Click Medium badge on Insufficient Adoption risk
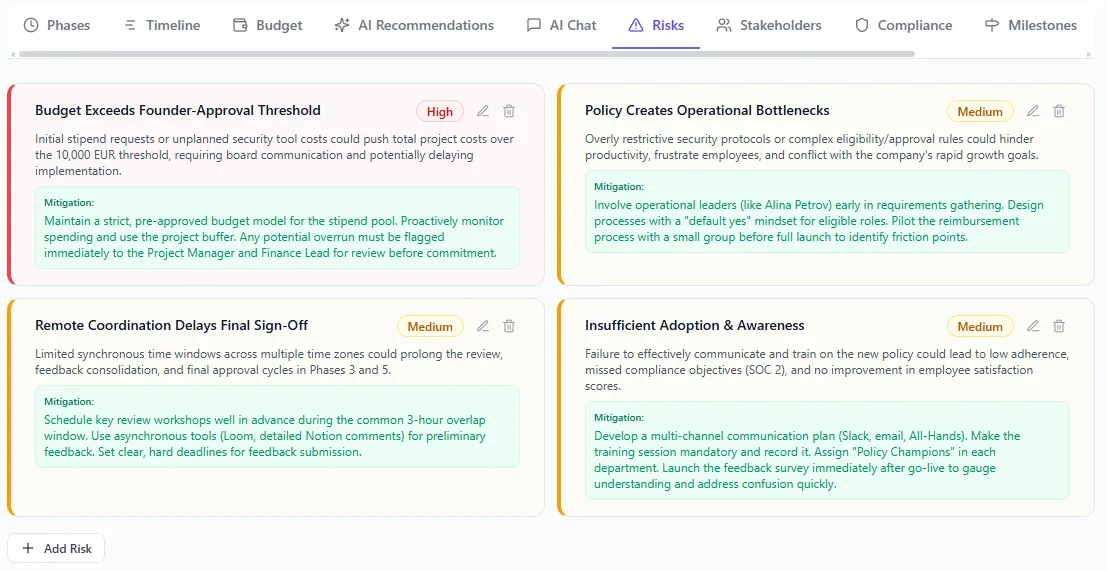The height and width of the screenshot is (571, 1107). [980, 327]
